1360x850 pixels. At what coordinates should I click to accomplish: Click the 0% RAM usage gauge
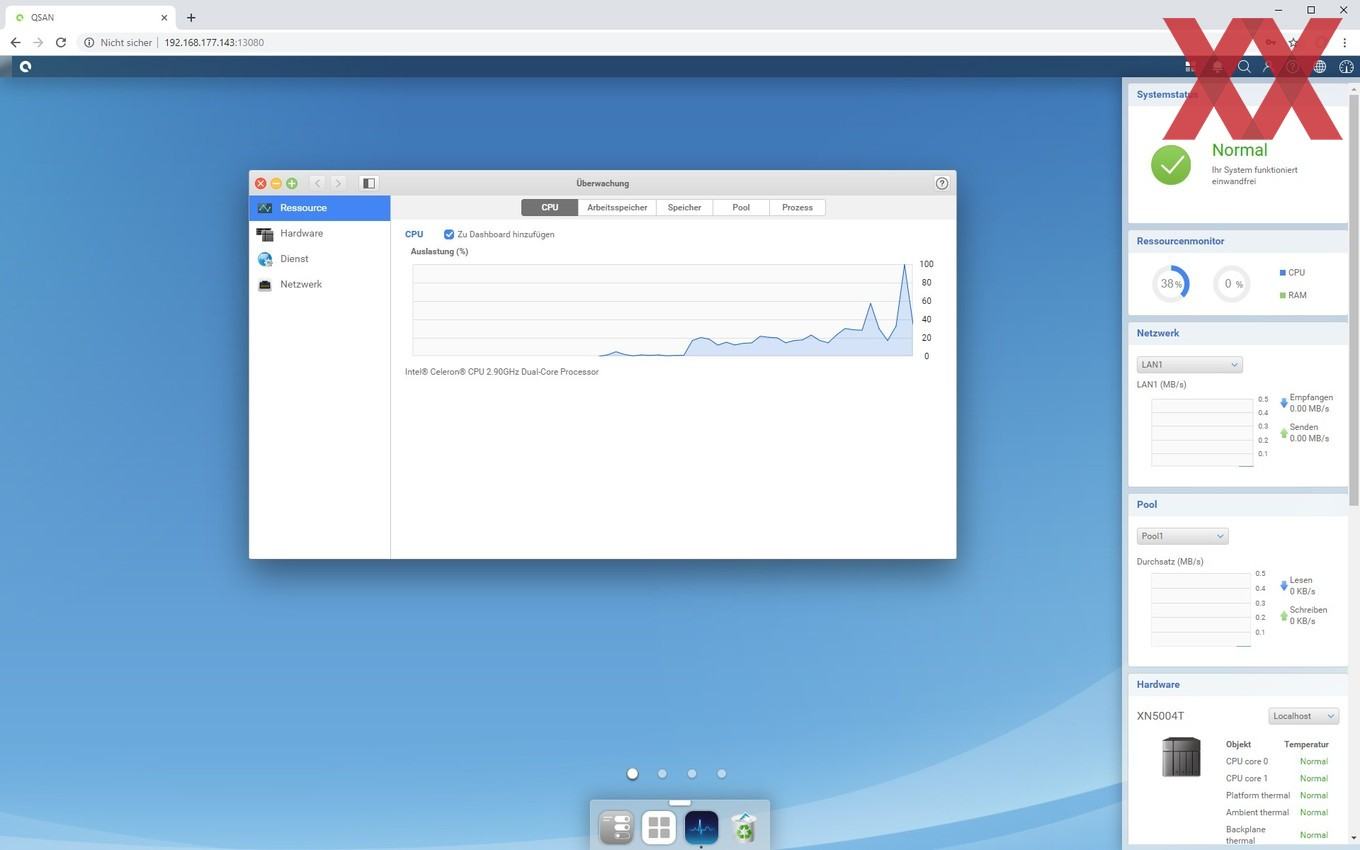1231,284
